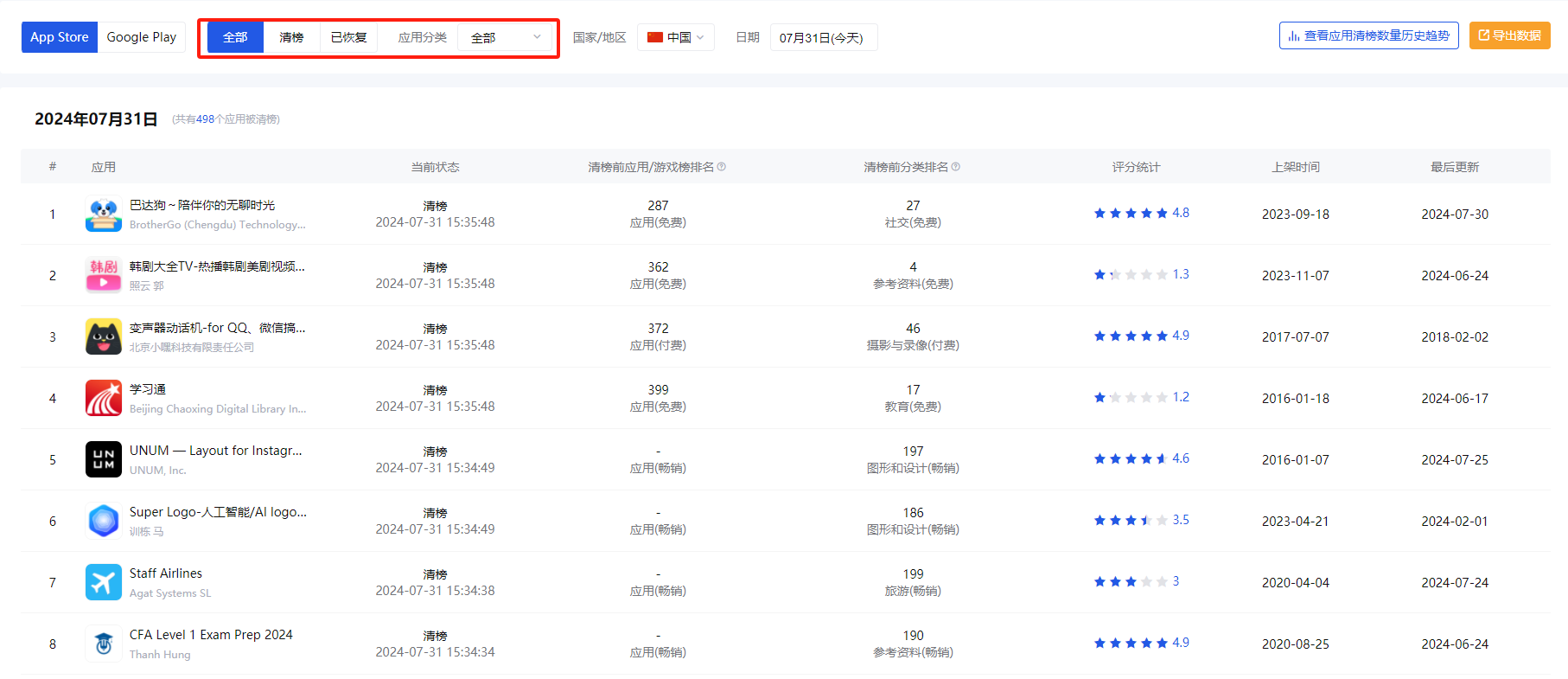This screenshot has width=1568, height=679.
Task: Switch to the Google Play tab
Action: tap(141, 37)
